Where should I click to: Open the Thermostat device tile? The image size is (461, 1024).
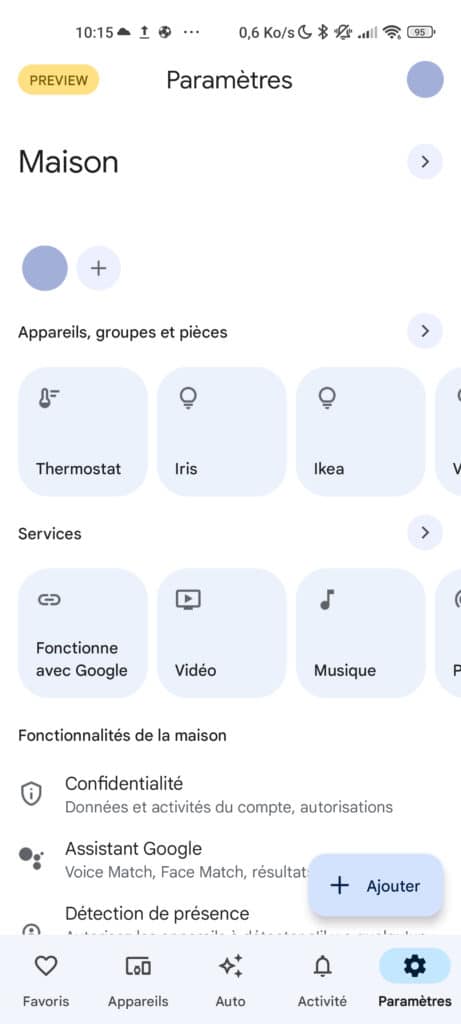[x=83, y=431]
